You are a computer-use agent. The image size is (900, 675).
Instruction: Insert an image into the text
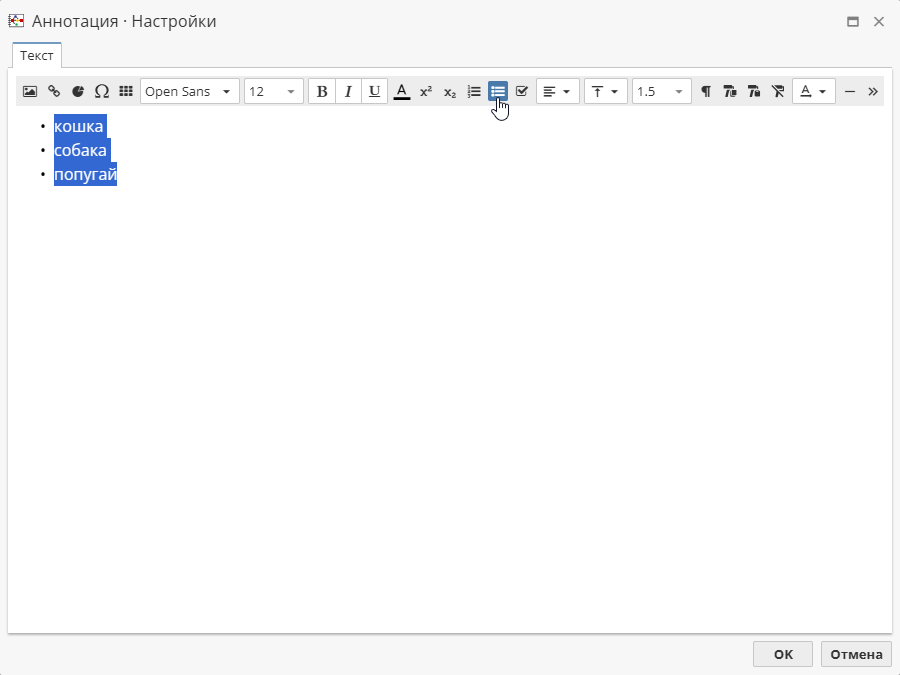pyautogui.click(x=29, y=91)
